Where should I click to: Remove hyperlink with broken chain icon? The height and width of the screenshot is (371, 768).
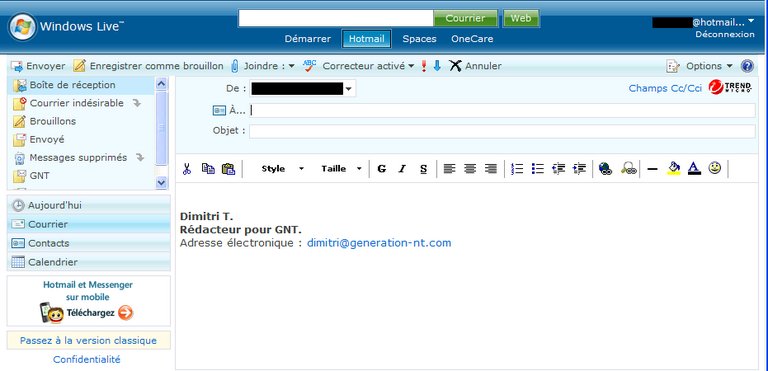click(628, 169)
